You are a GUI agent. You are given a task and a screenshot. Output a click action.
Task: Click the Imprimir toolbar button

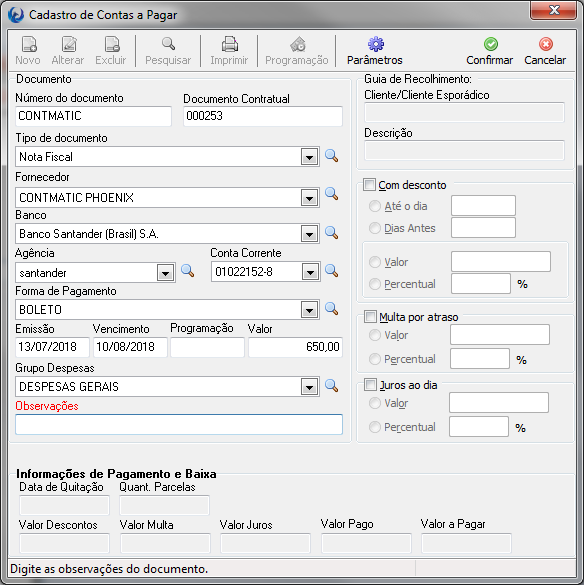pos(229,51)
